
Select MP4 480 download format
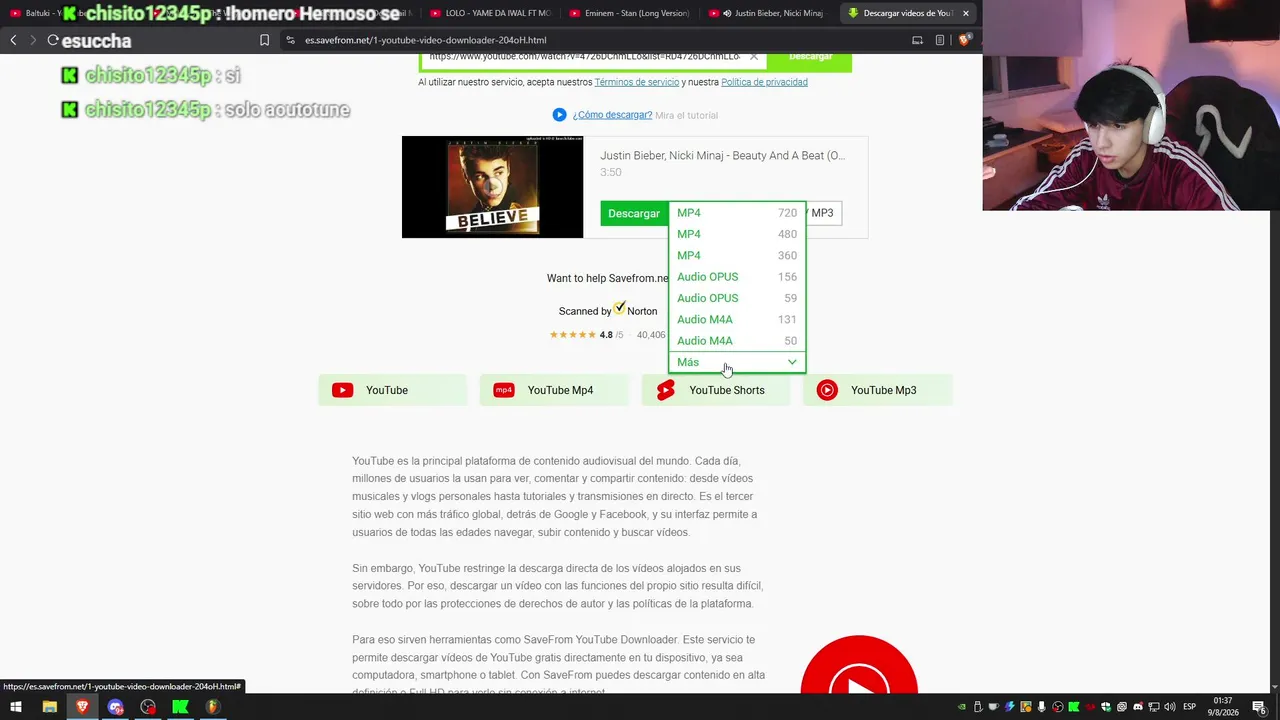tap(737, 234)
